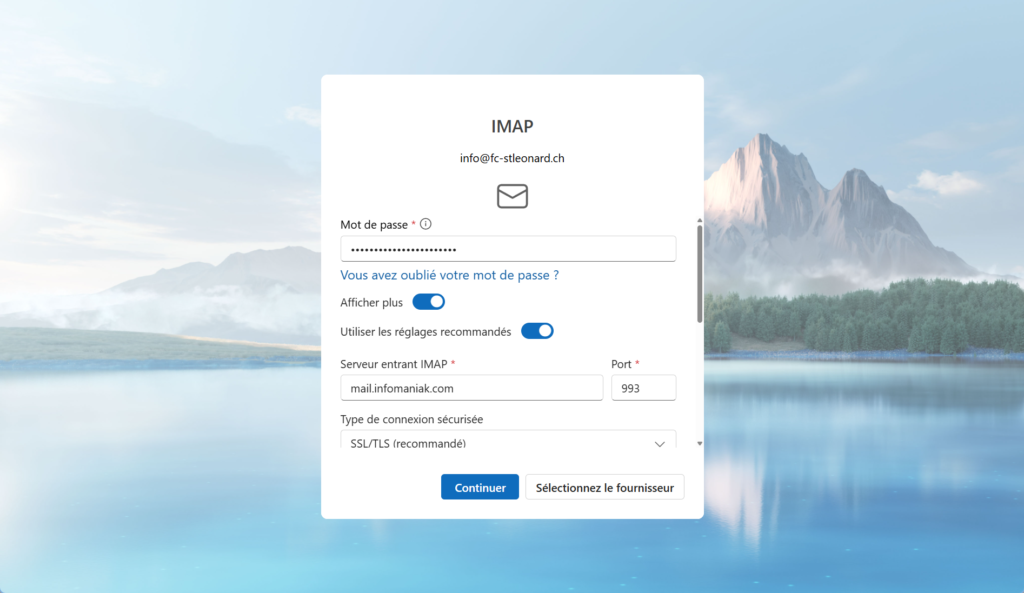Viewport: 1024px width, 593px height.
Task: Click the scrollbar up arrow
Action: 699,221
